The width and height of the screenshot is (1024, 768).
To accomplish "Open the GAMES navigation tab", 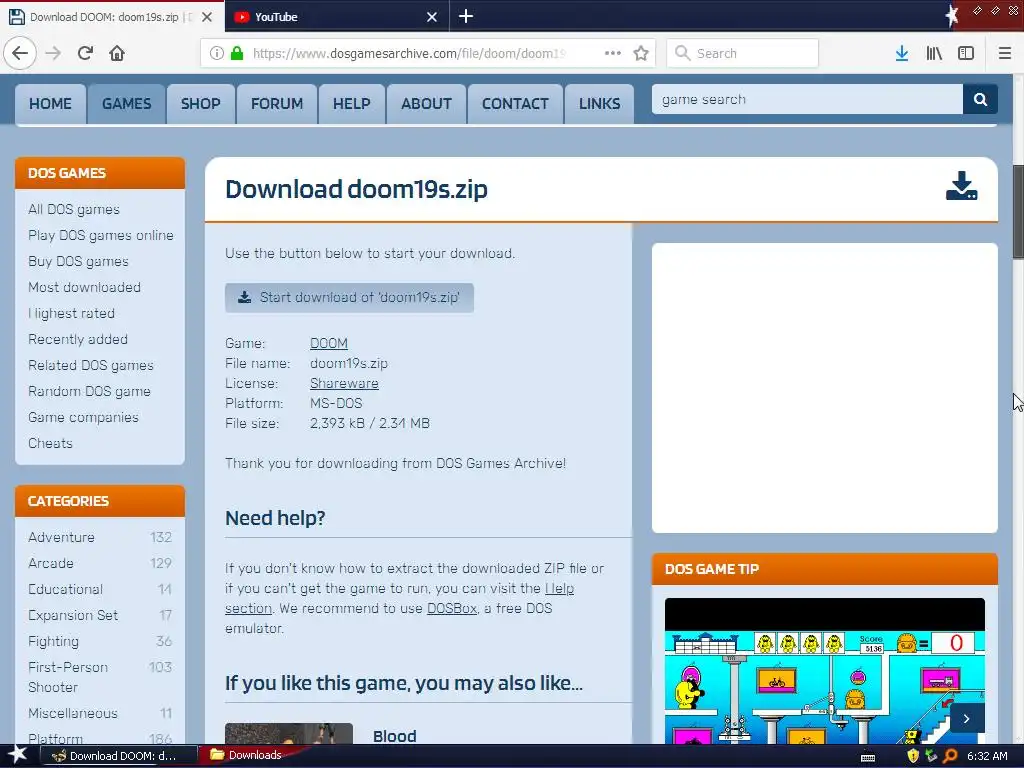I will (127, 104).
